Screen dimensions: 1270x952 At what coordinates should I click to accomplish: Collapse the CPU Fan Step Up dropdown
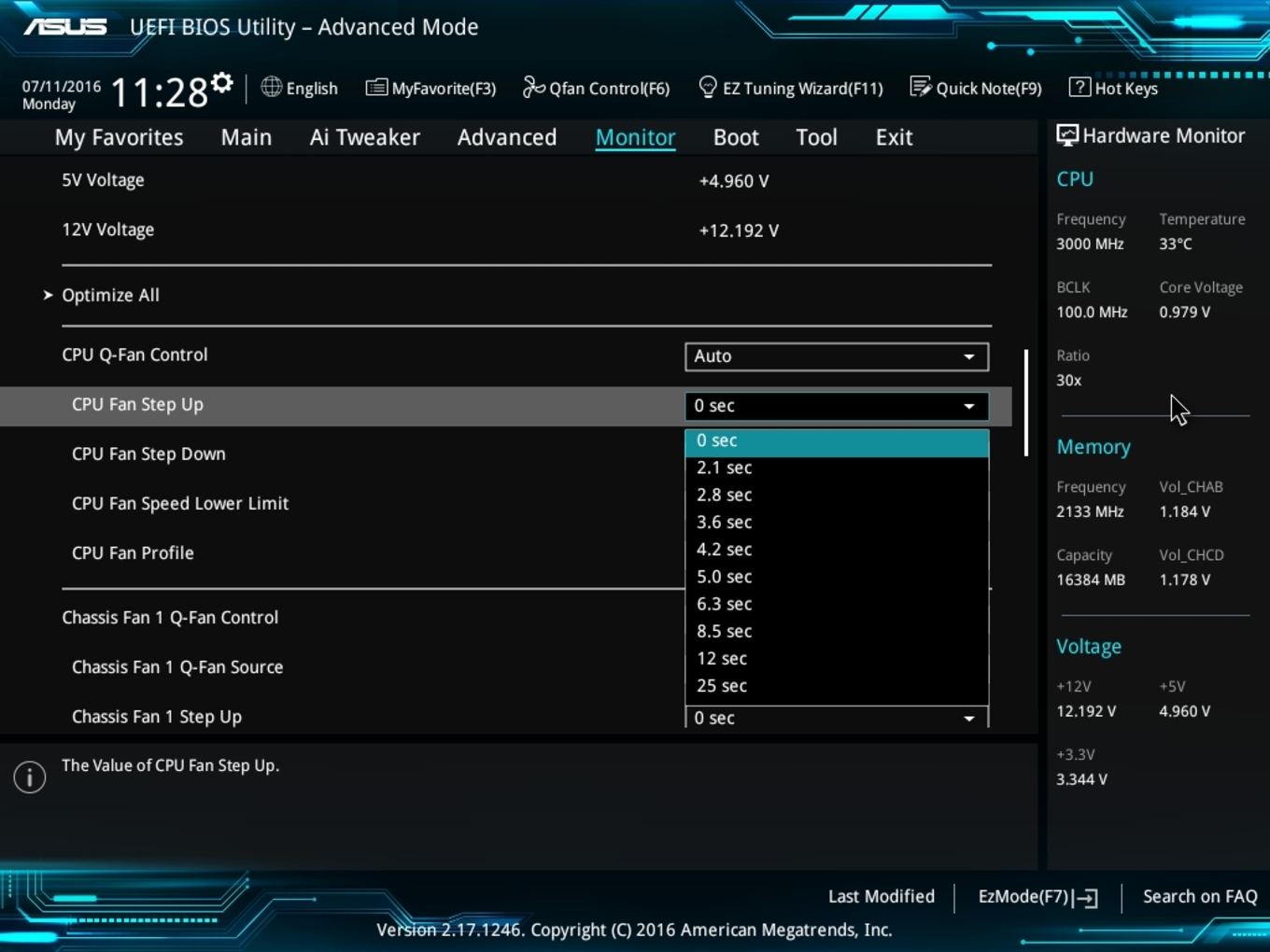click(837, 406)
